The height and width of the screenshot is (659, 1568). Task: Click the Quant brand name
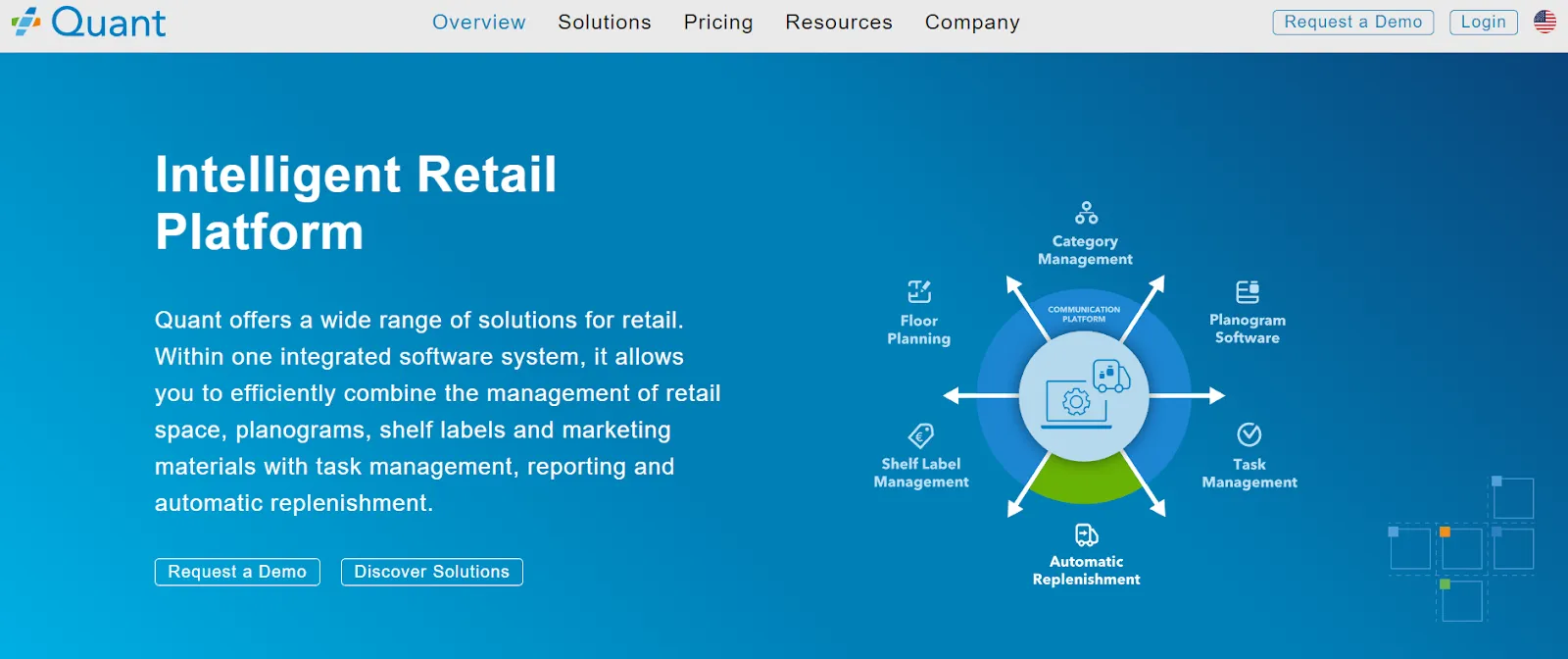tap(109, 22)
